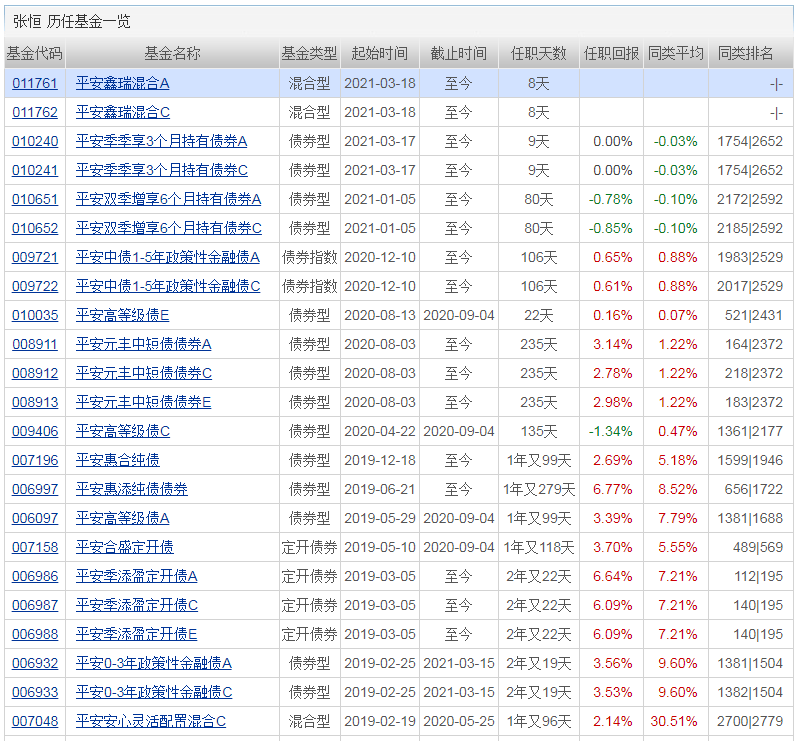This screenshot has width=798, height=741.
Task: Click the 任职回报 column header
Action: point(611,53)
